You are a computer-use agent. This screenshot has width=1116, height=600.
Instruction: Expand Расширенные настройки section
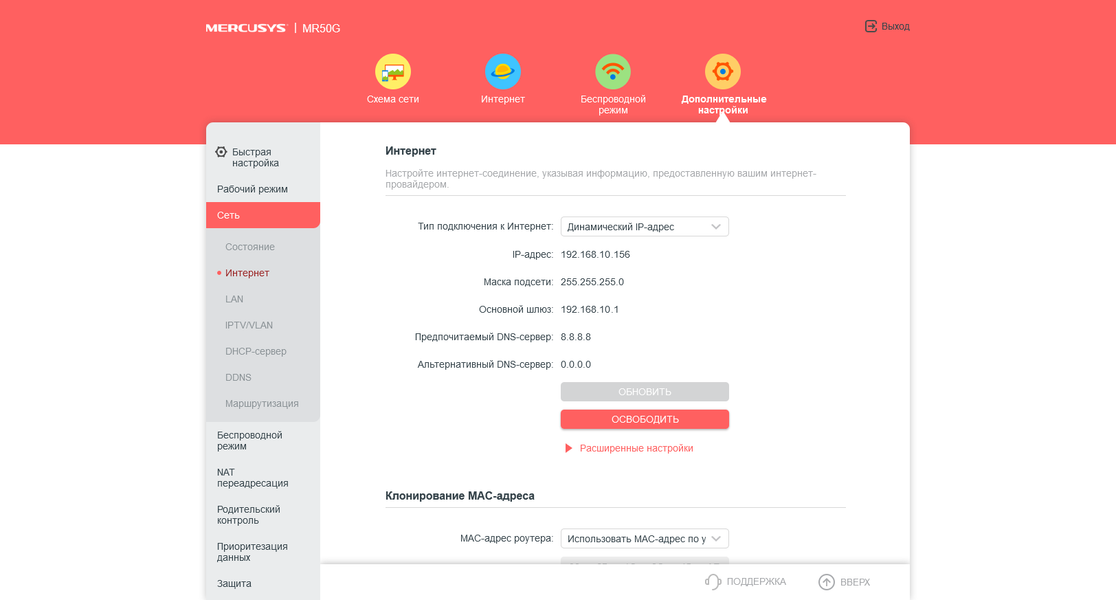(629, 448)
